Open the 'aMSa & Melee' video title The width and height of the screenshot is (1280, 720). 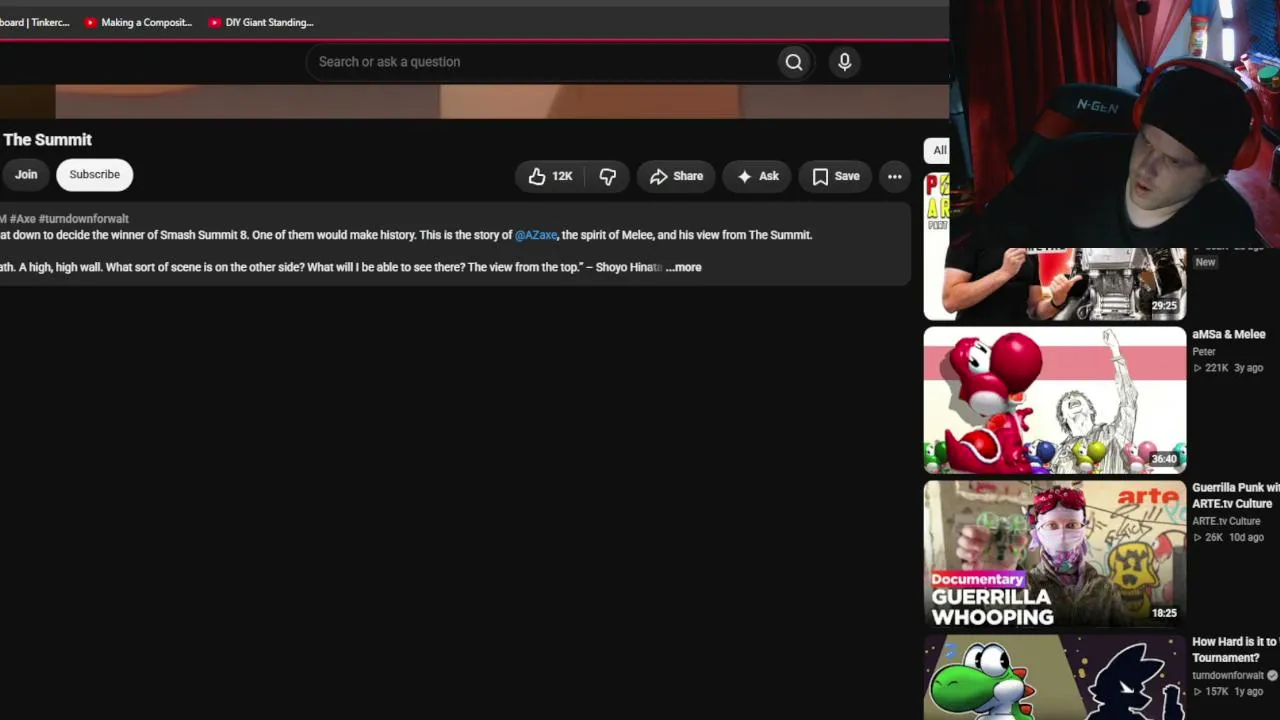coord(1229,334)
